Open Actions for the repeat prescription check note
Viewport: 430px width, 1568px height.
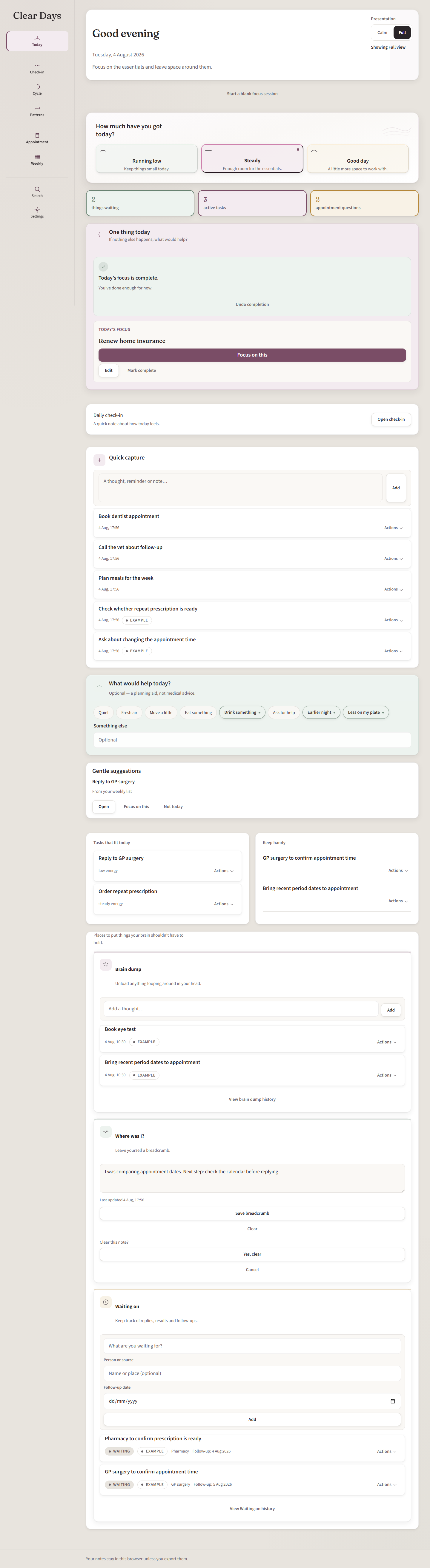point(394,620)
